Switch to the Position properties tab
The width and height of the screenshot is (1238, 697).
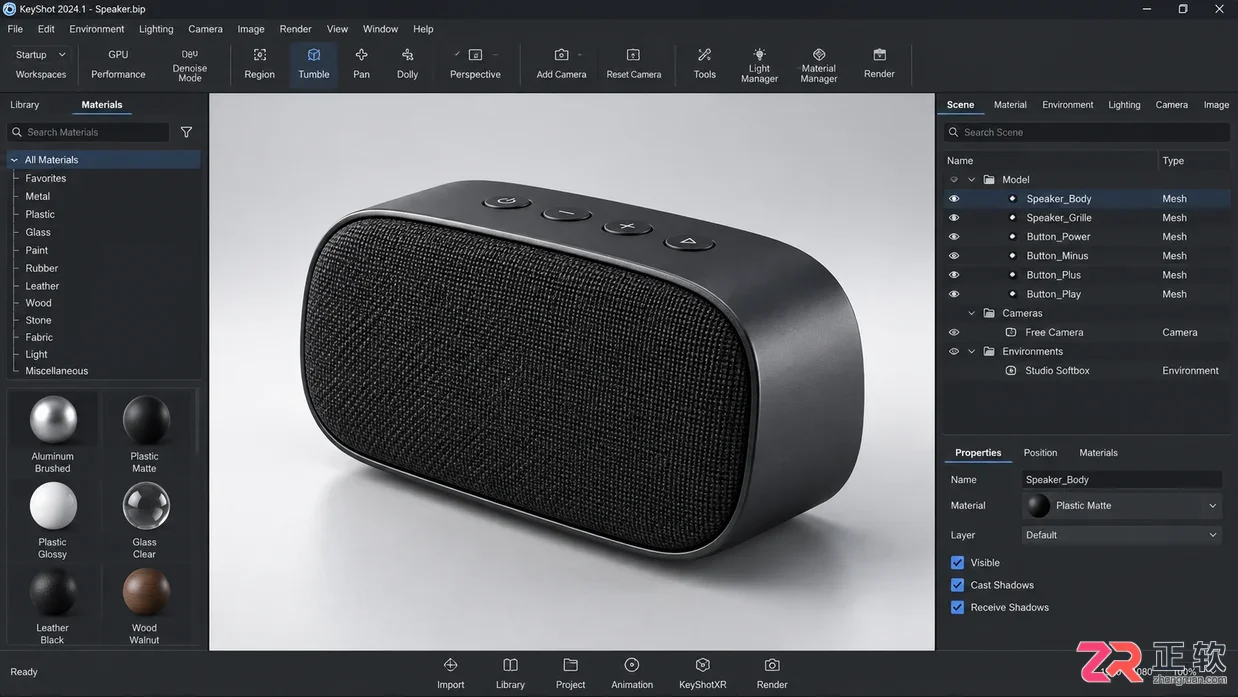(1040, 453)
